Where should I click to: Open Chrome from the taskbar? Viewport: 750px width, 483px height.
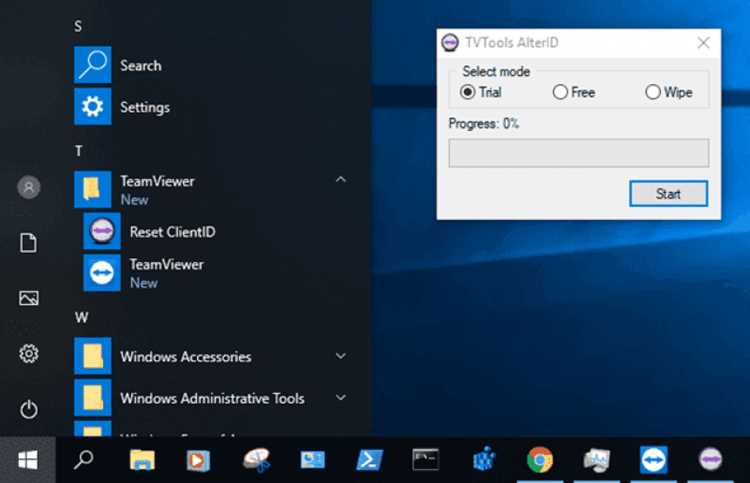tap(540, 460)
